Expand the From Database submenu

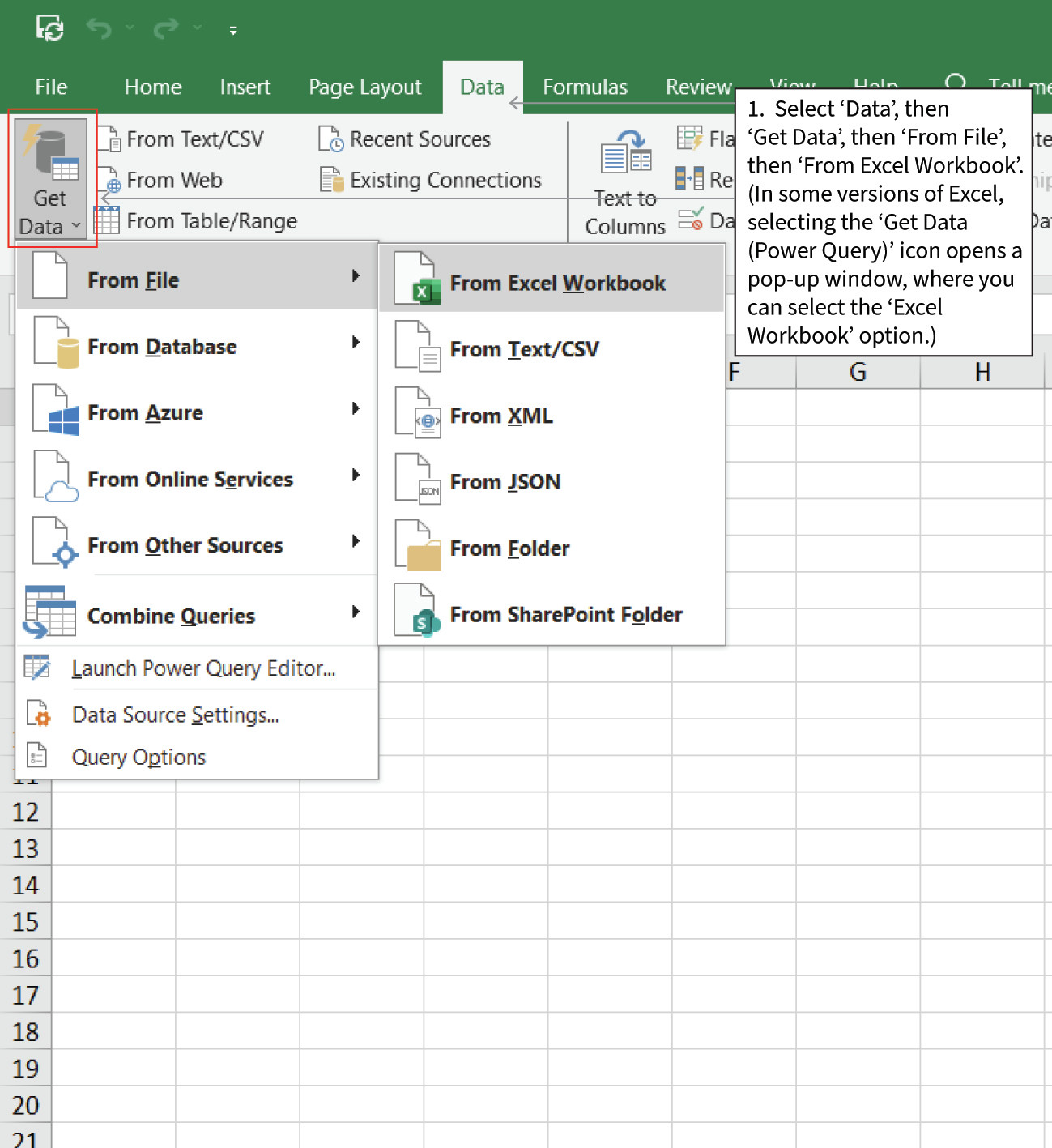click(x=162, y=347)
